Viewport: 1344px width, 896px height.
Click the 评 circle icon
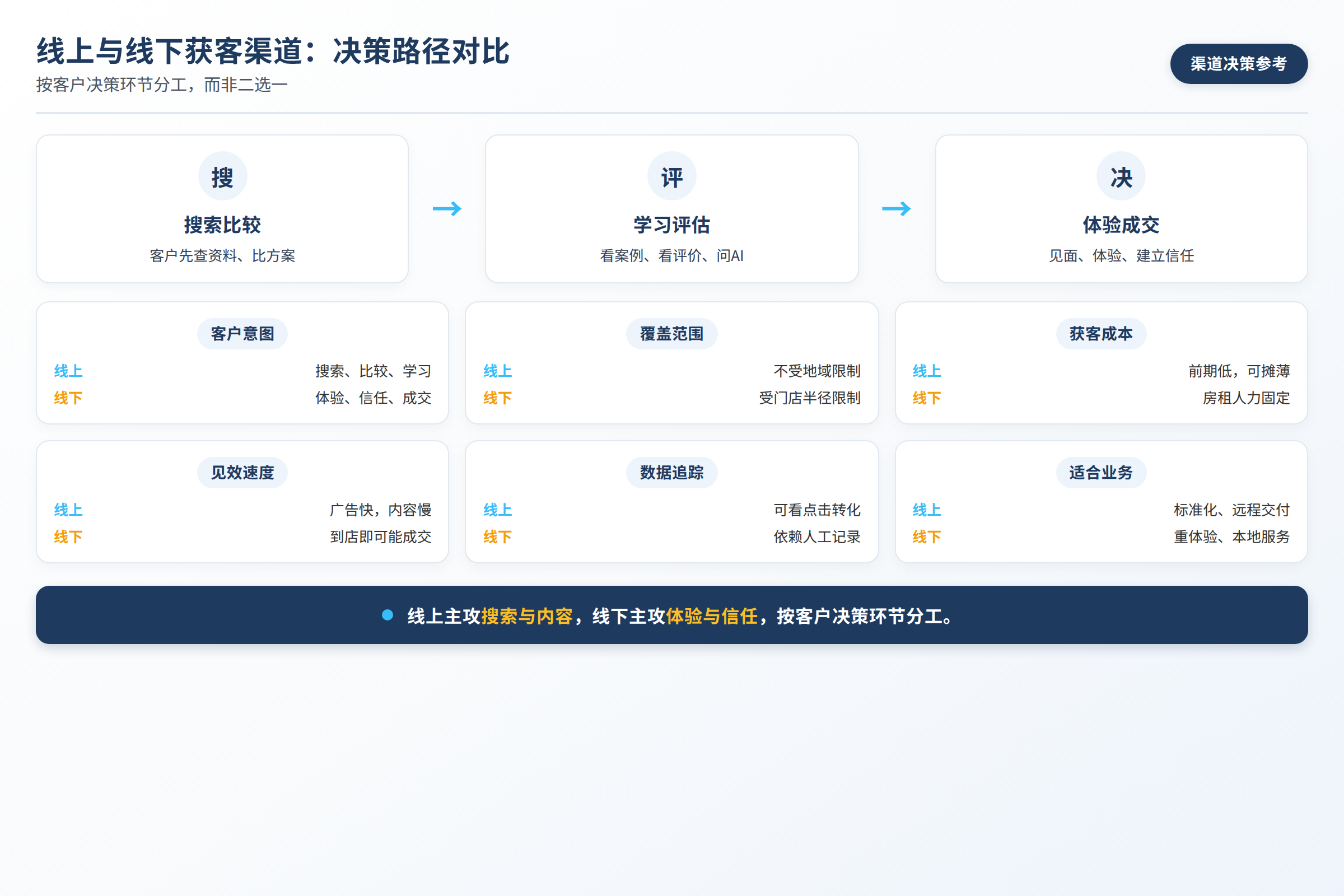(671, 176)
